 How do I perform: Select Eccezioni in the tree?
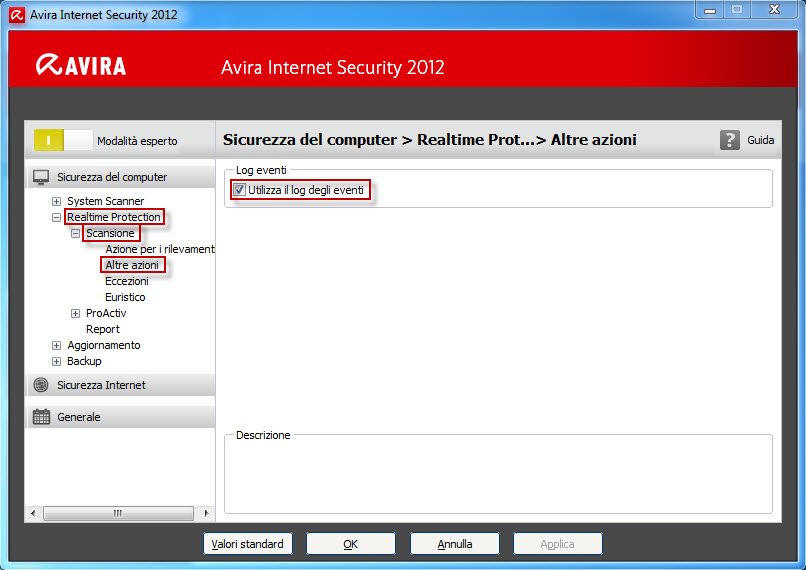click(126, 281)
